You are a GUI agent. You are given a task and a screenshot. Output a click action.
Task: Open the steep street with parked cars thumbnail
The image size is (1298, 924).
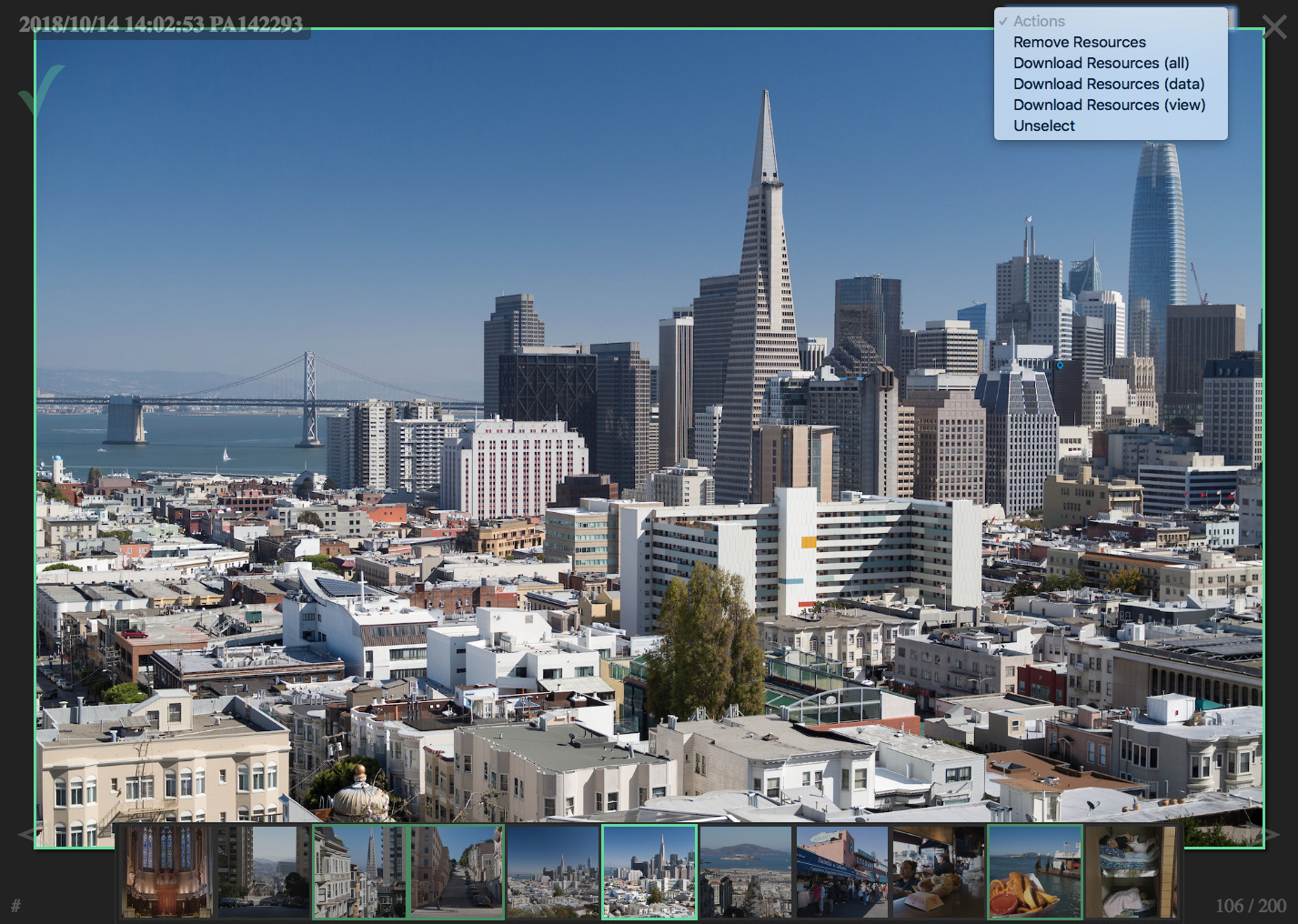point(457,870)
